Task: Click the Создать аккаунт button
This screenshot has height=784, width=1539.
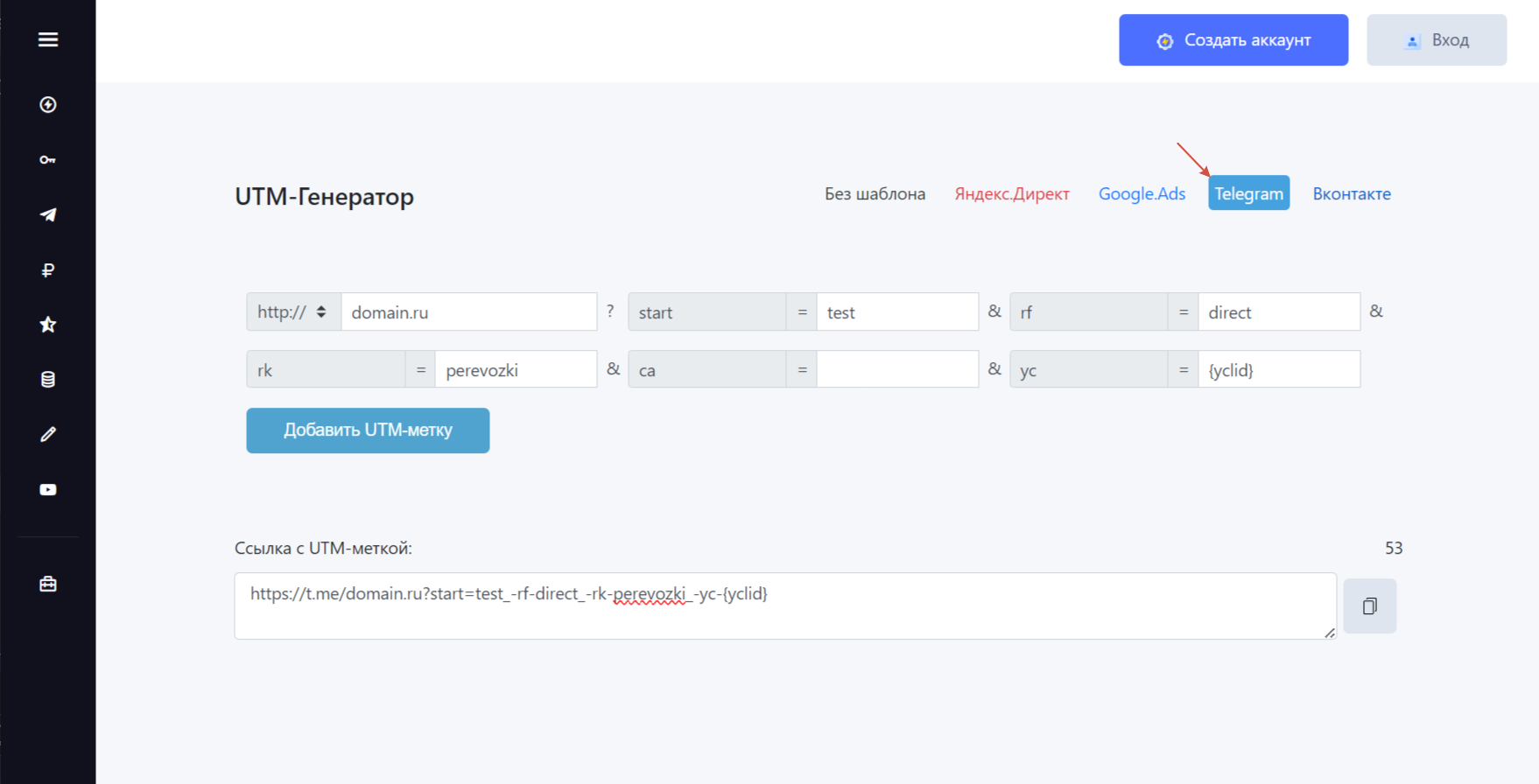Action: pyautogui.click(x=1233, y=40)
